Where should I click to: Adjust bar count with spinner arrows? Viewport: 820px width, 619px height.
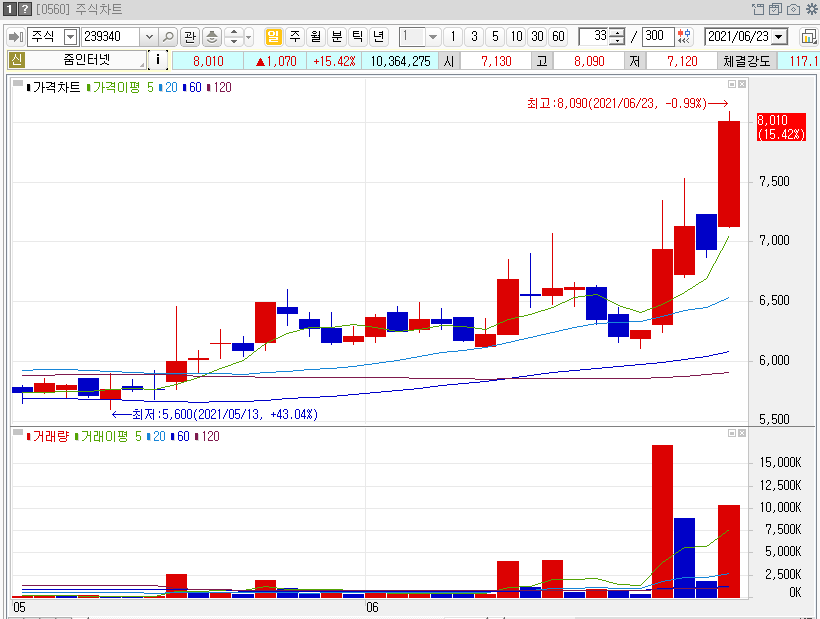coord(618,37)
